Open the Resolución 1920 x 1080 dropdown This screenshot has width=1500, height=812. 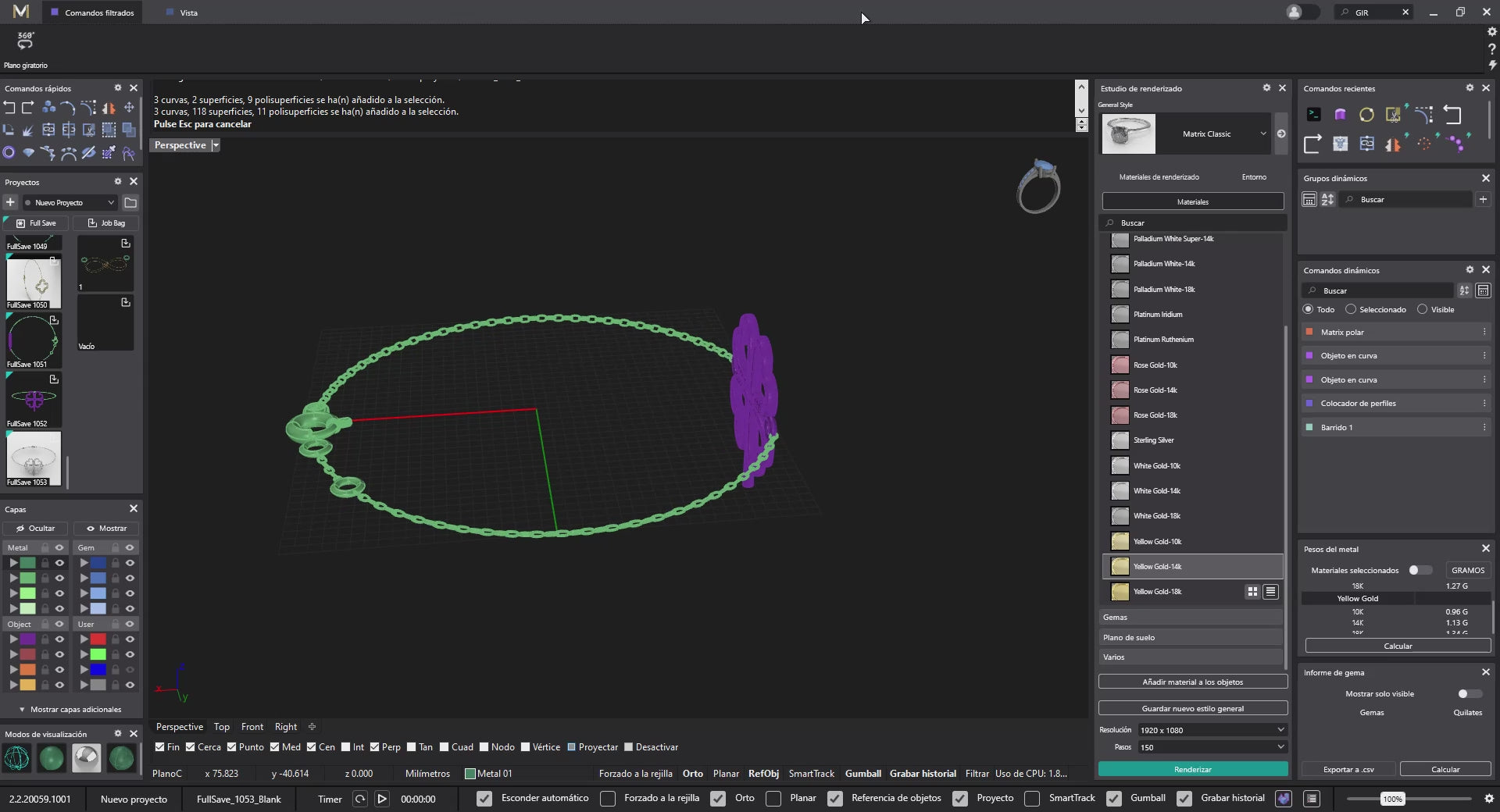(x=1211, y=730)
